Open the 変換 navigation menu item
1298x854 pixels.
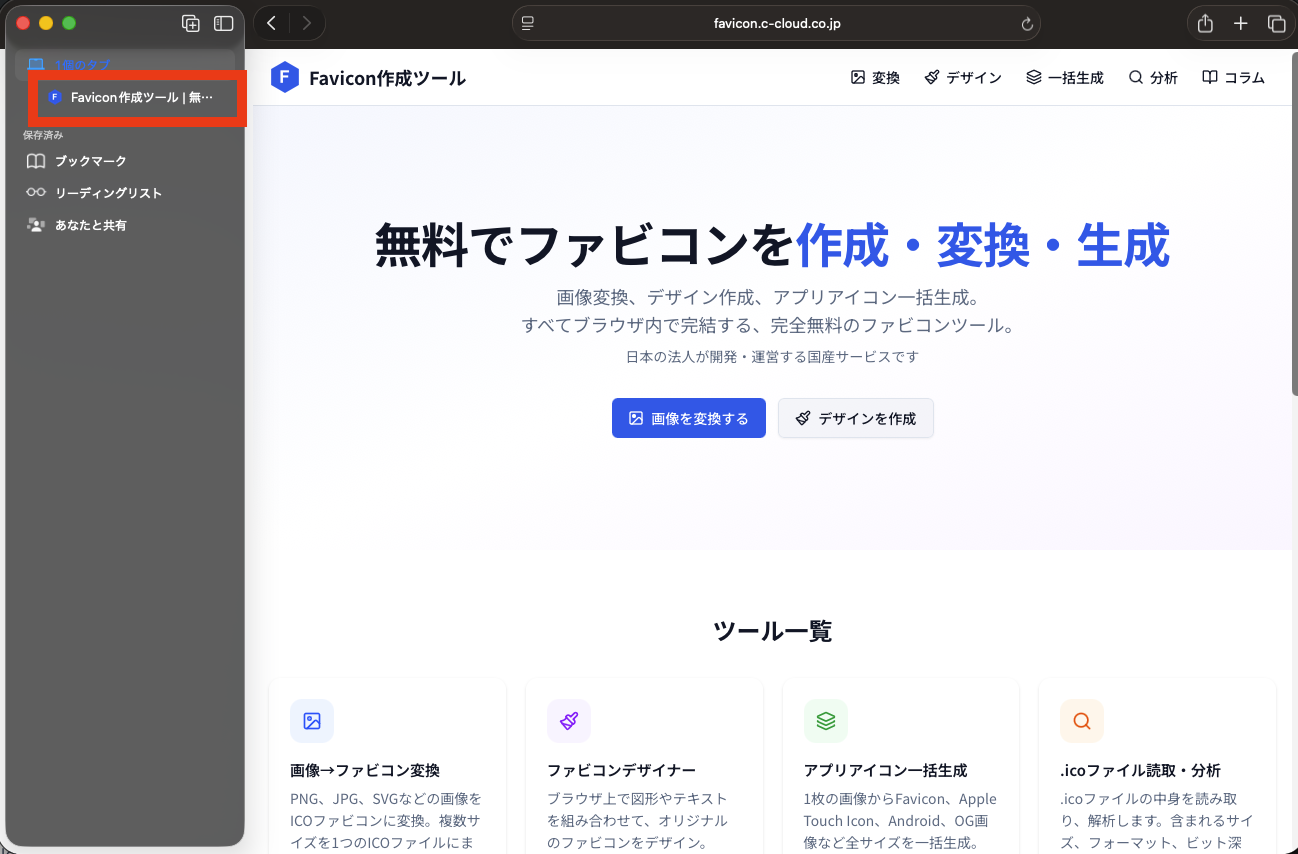pos(875,78)
